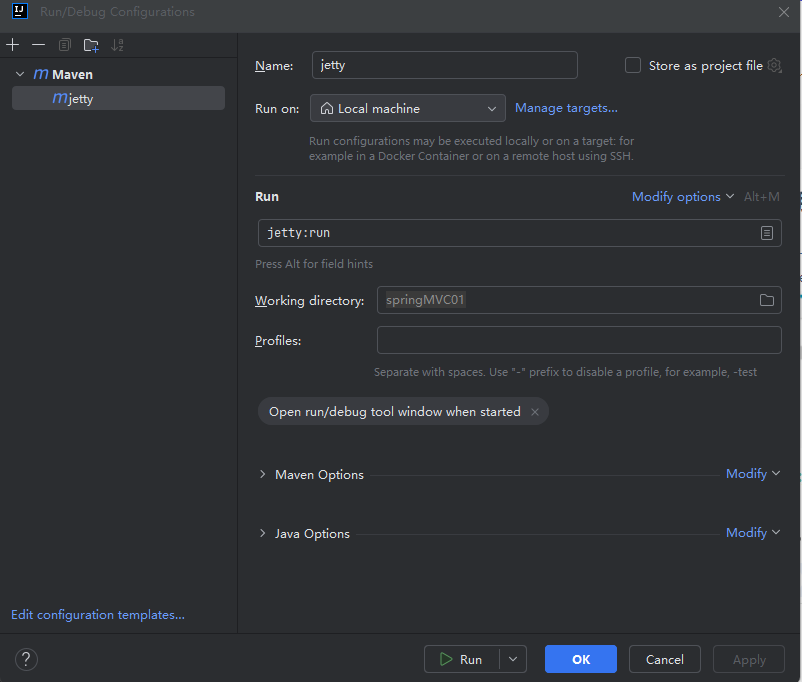The width and height of the screenshot is (802, 682).
Task: Enable Store as project file checkbox
Action: click(x=633, y=65)
